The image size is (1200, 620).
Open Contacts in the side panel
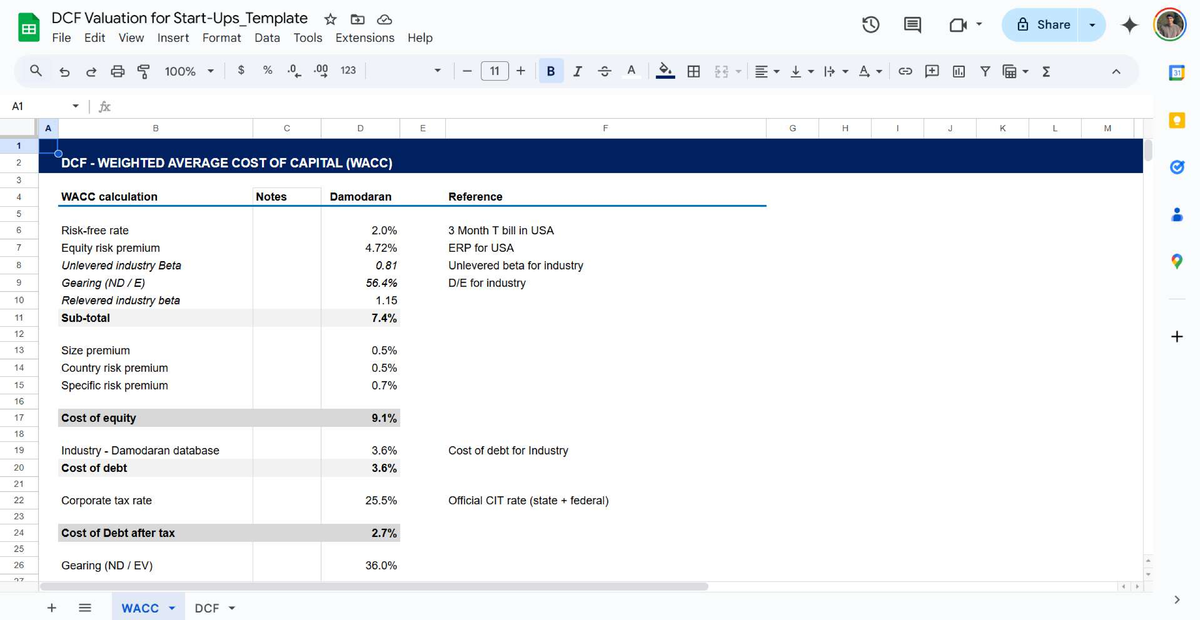1176,214
